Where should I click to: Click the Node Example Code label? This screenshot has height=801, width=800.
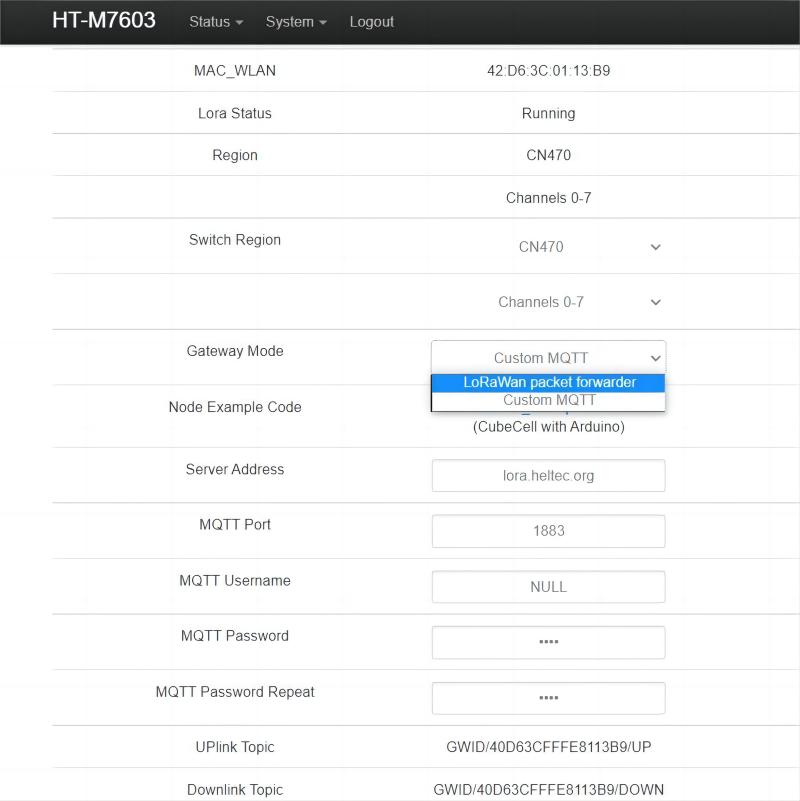coord(235,407)
